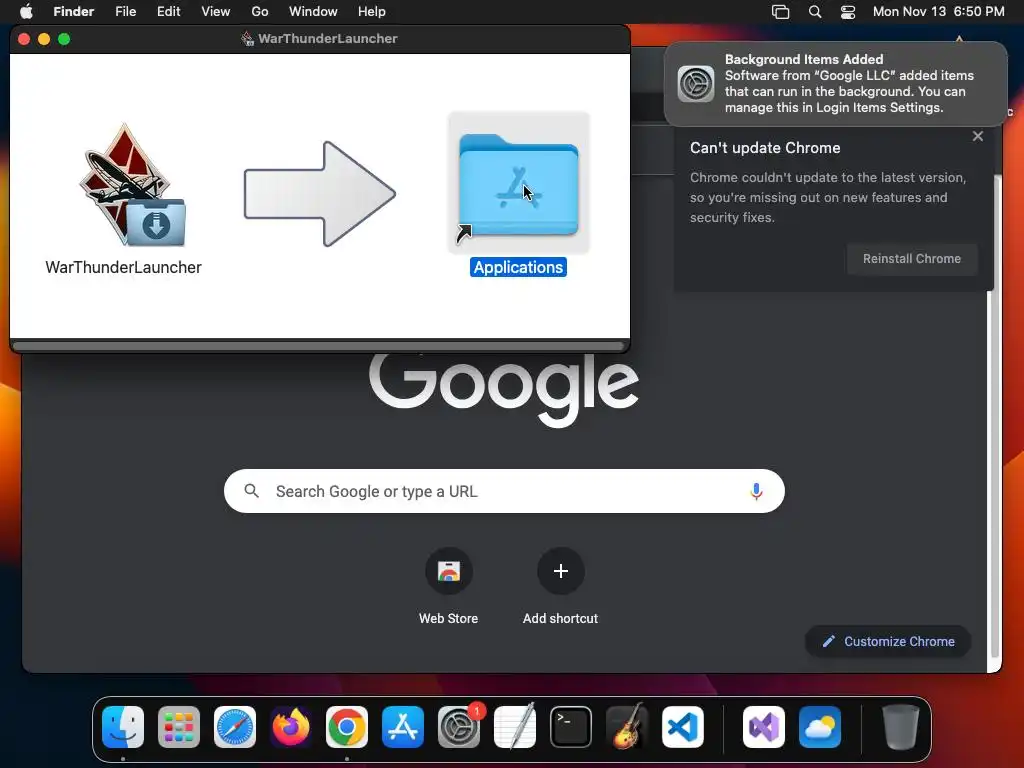Open Stage Manager in the menu bar
1024x768 pixels.
pos(780,12)
